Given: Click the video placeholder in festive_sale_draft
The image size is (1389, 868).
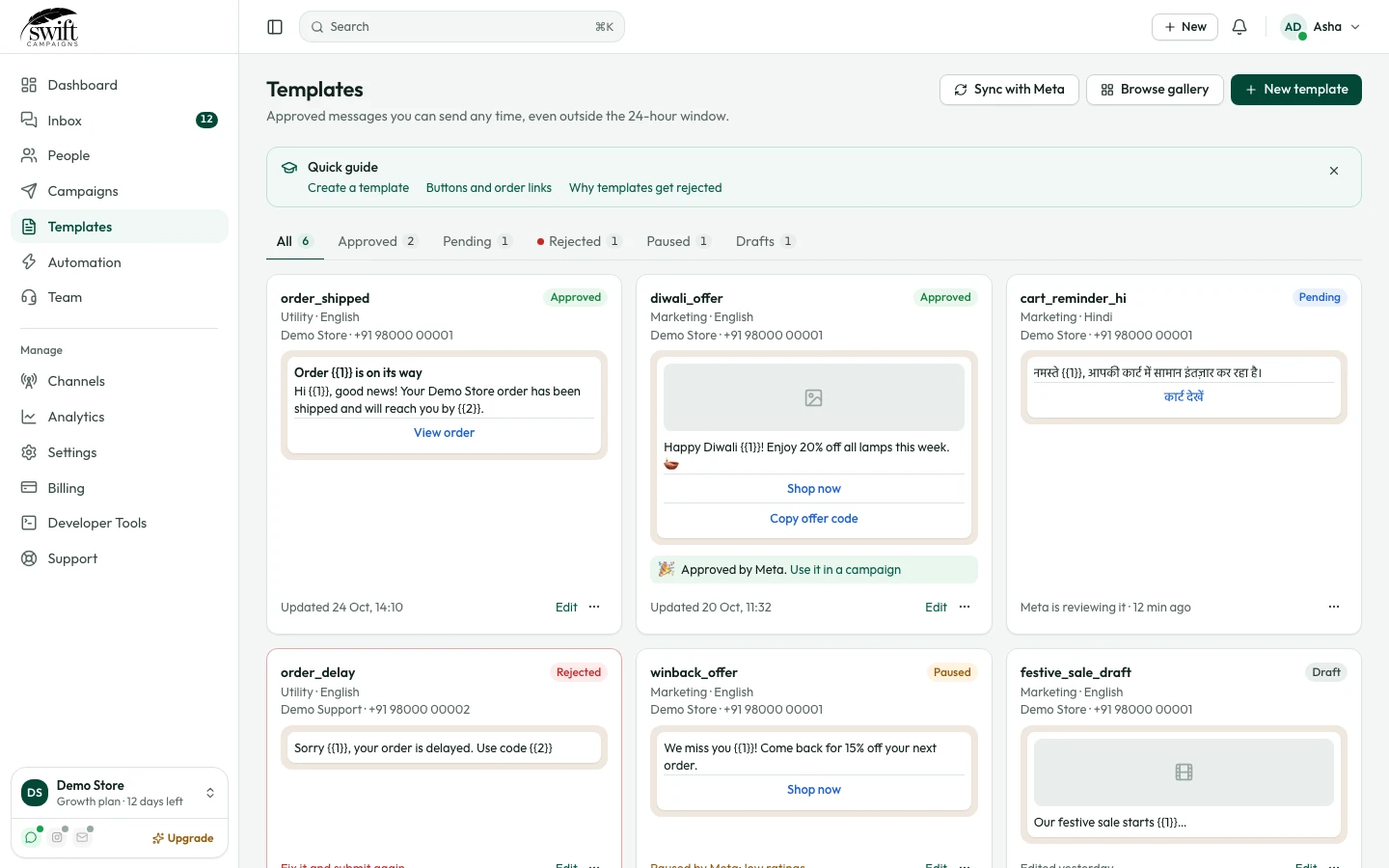Looking at the screenshot, I should pyautogui.click(x=1184, y=772).
